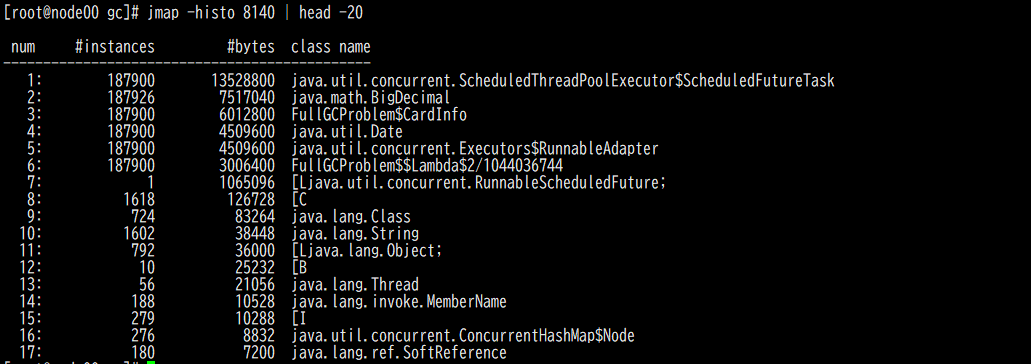Click the instance count 187926
Viewport: 1031px width, 364px height.
click(131, 98)
